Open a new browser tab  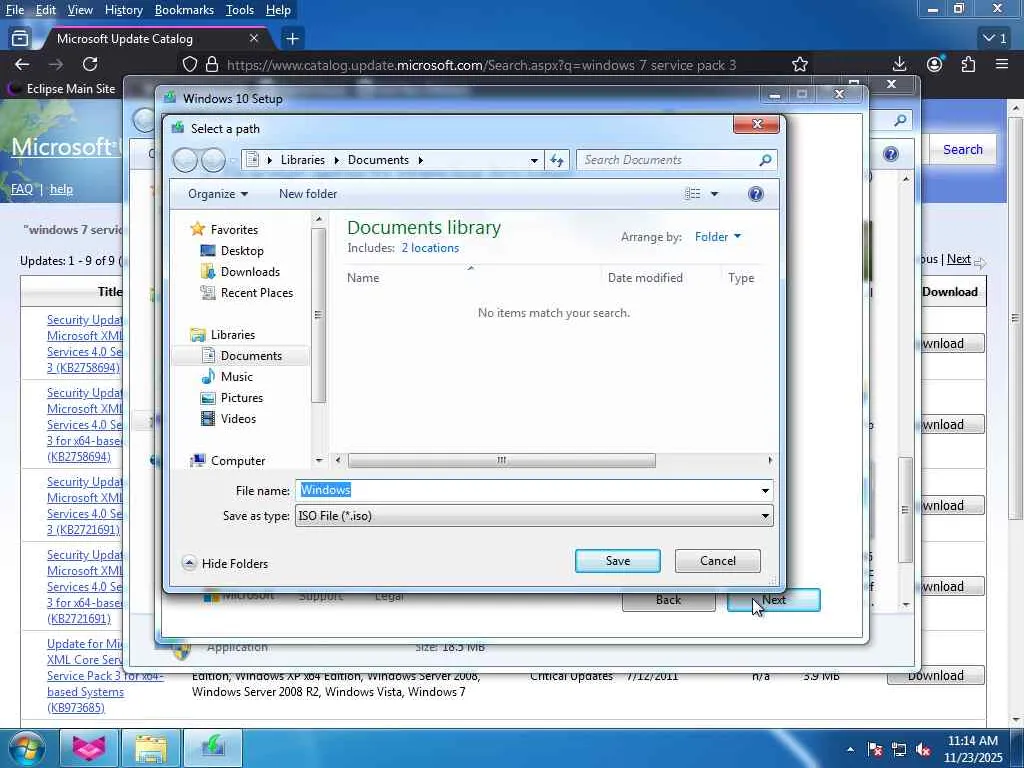[292, 39]
